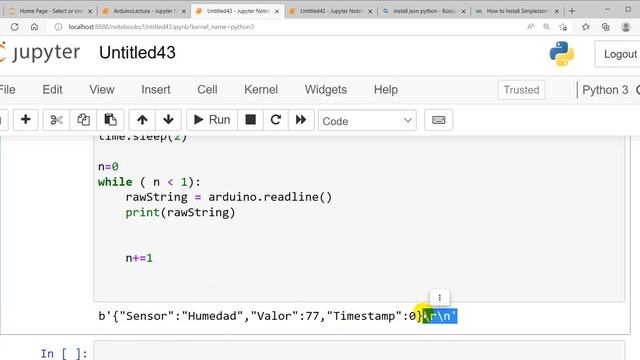This screenshot has height=360, width=640.
Task: Close the Untitled43 browser tab
Action: point(277,11)
